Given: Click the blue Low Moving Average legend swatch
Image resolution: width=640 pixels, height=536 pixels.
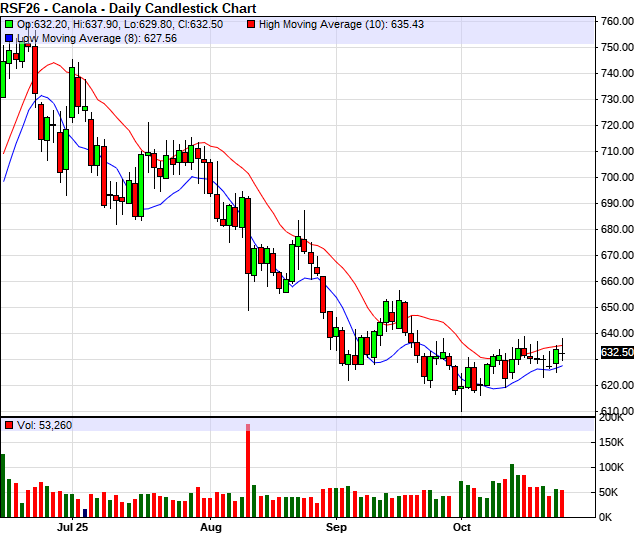Looking at the screenshot, I should 9,38.
